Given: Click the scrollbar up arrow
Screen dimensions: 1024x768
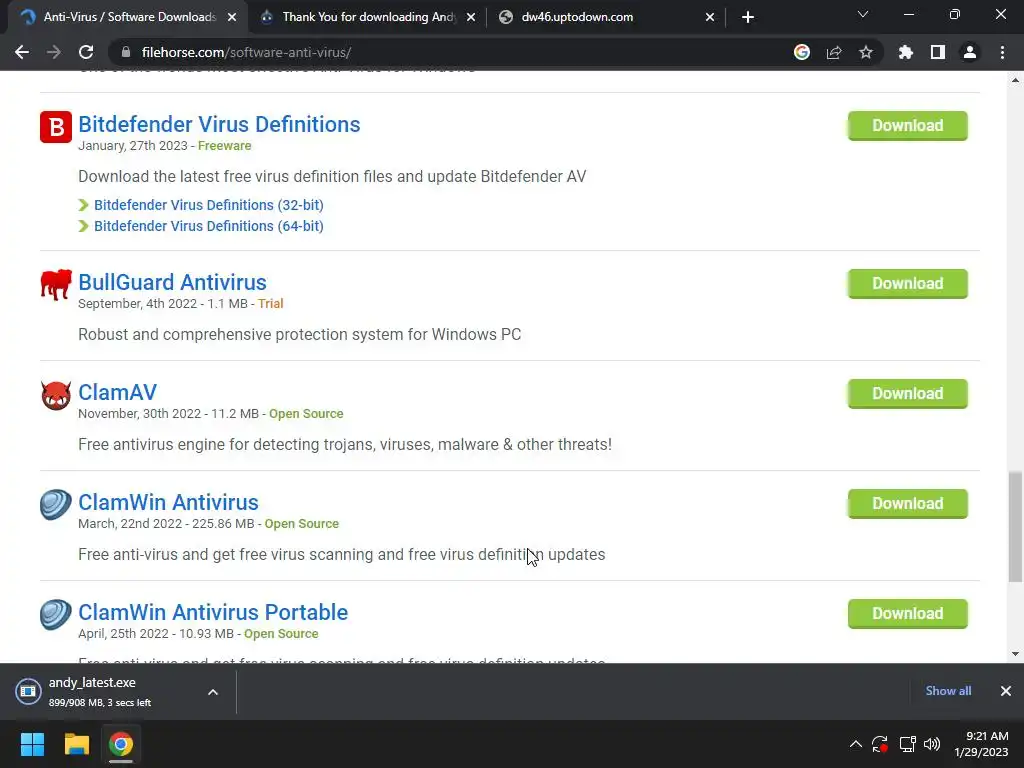Looking at the screenshot, I should pos(1015,80).
